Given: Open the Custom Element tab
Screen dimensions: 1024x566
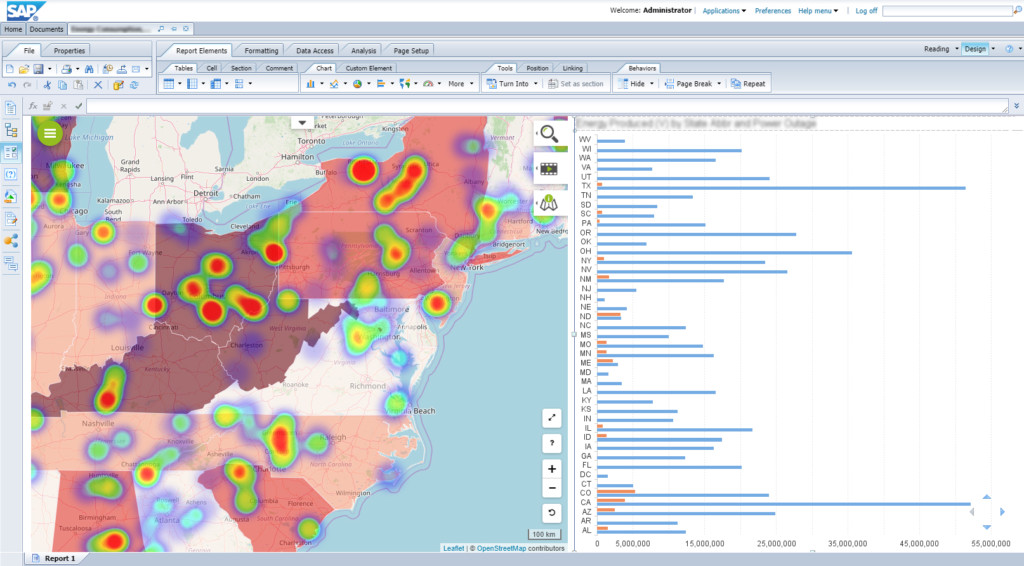Looking at the screenshot, I should coord(368,68).
